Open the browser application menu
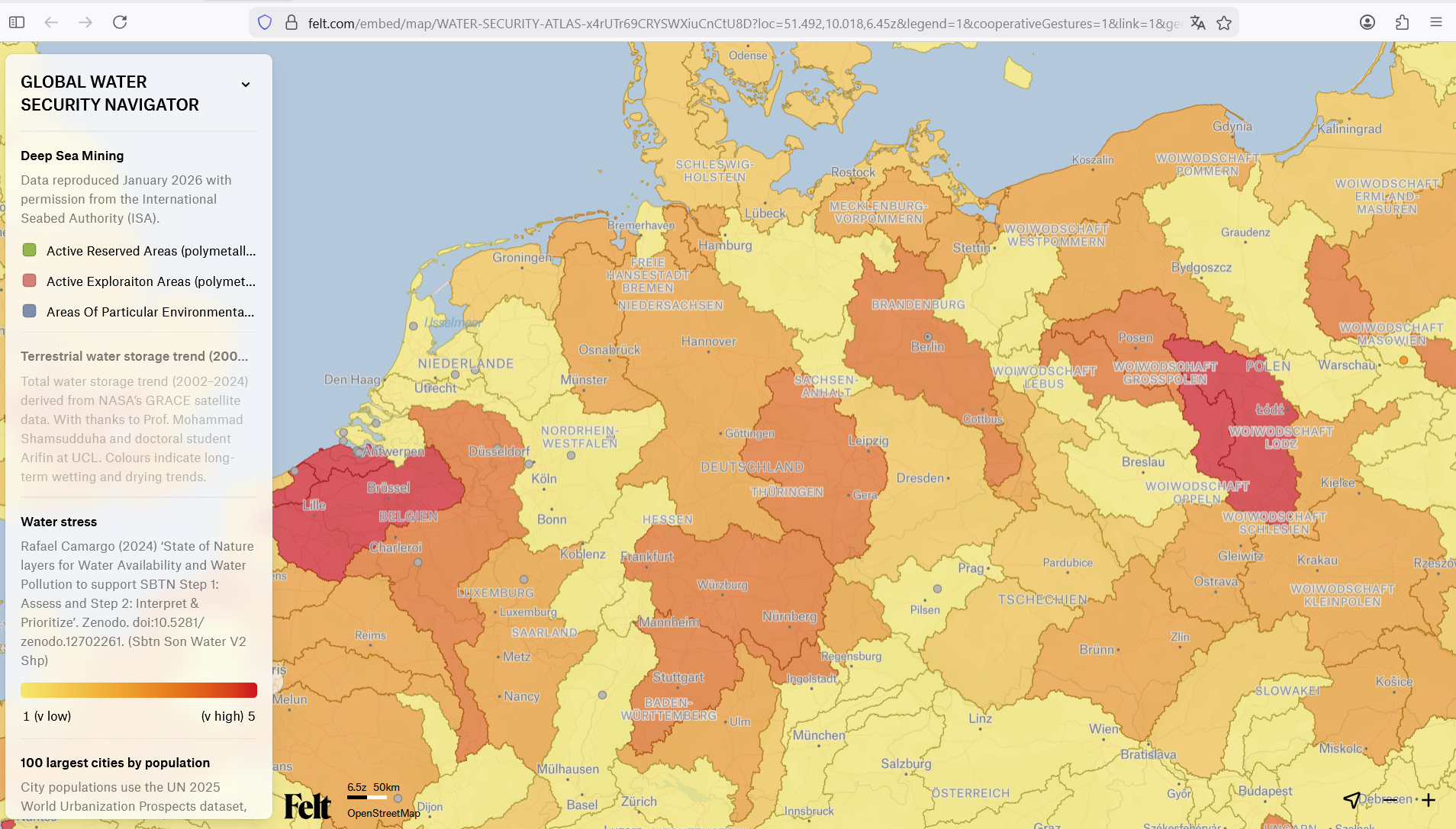This screenshot has width=1456, height=829. 1435,23
